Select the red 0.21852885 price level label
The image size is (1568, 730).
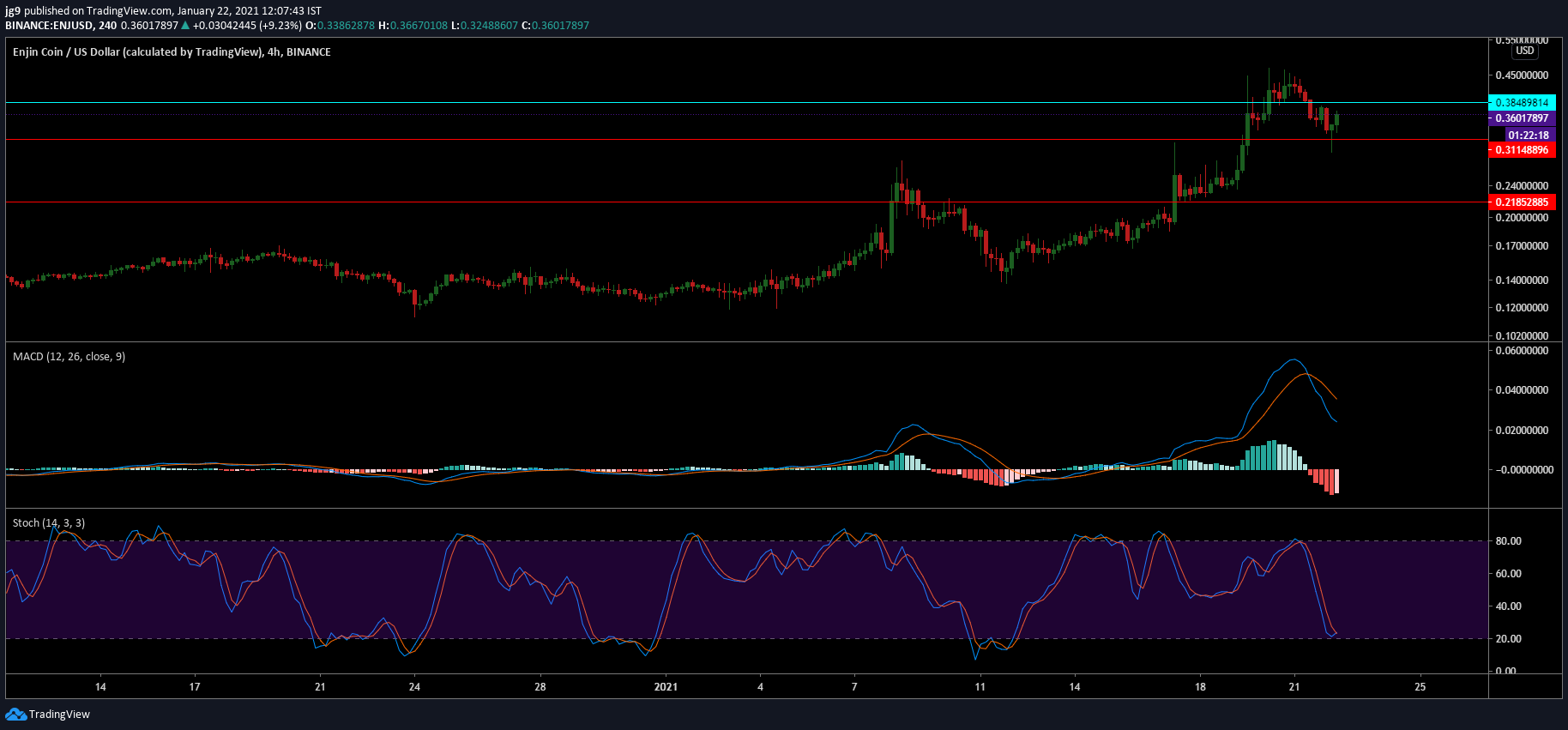pyautogui.click(x=1522, y=202)
